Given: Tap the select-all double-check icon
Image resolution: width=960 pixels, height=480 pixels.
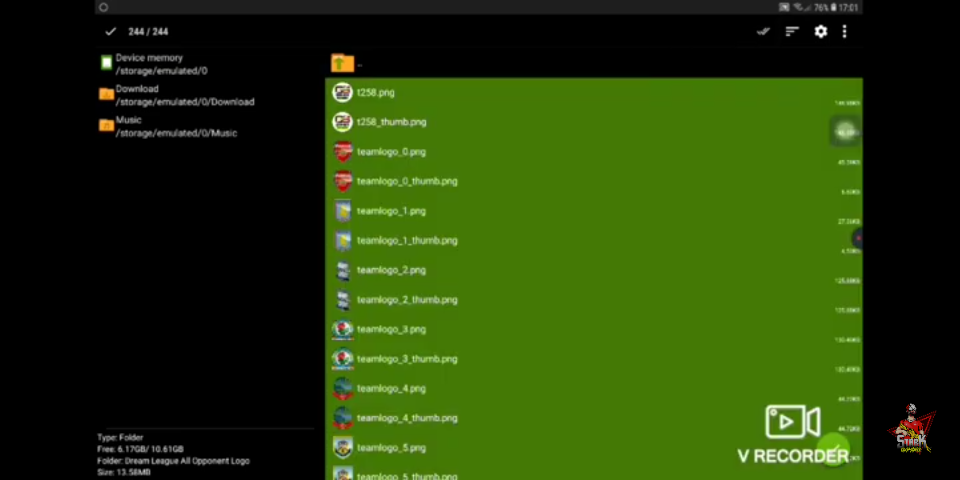Looking at the screenshot, I should (x=764, y=32).
